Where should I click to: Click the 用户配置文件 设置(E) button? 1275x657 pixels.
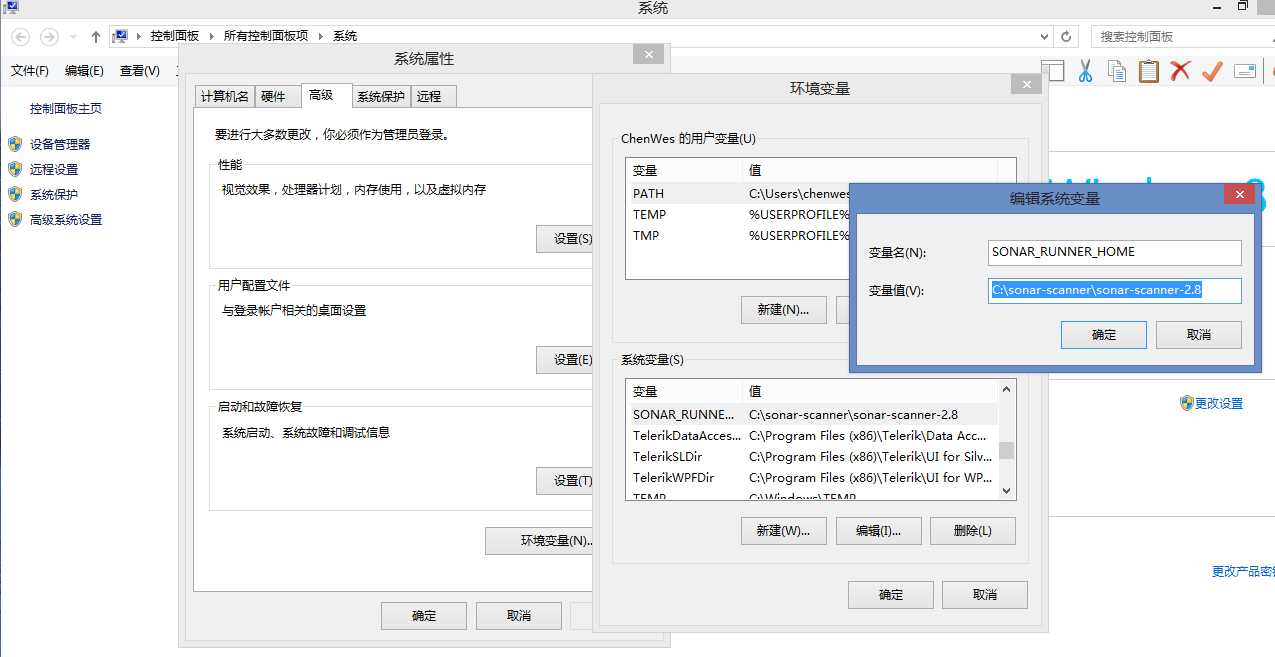(565, 359)
